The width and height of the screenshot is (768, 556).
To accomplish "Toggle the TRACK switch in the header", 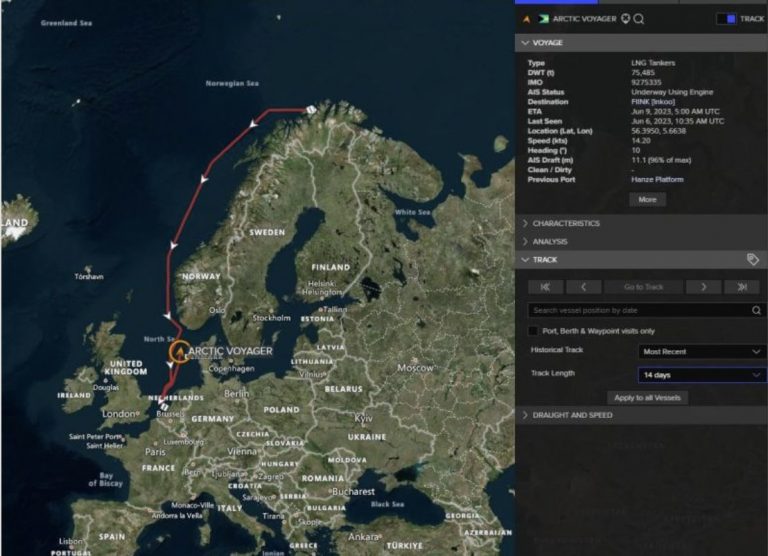I will click(726, 19).
